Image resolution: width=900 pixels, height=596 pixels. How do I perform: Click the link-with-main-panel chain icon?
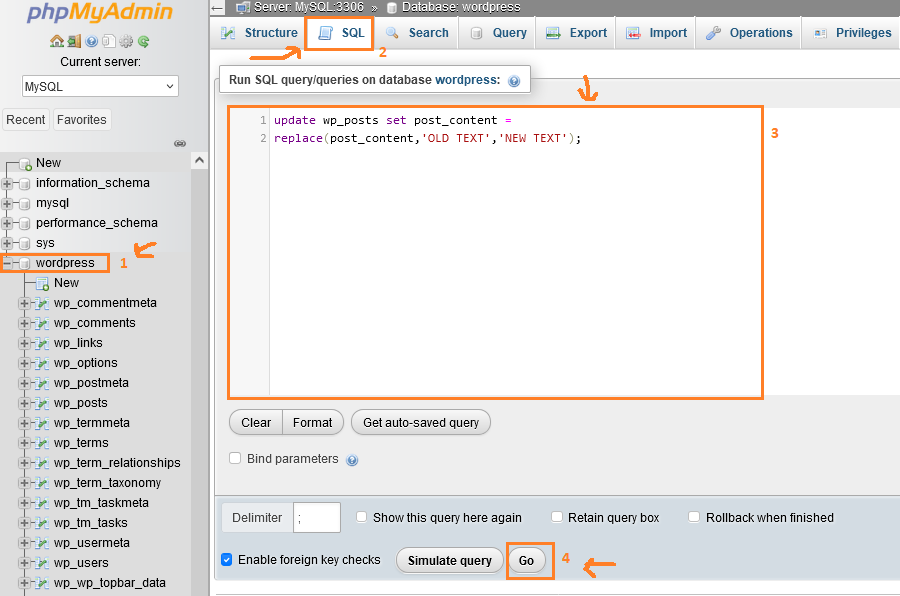click(x=180, y=143)
